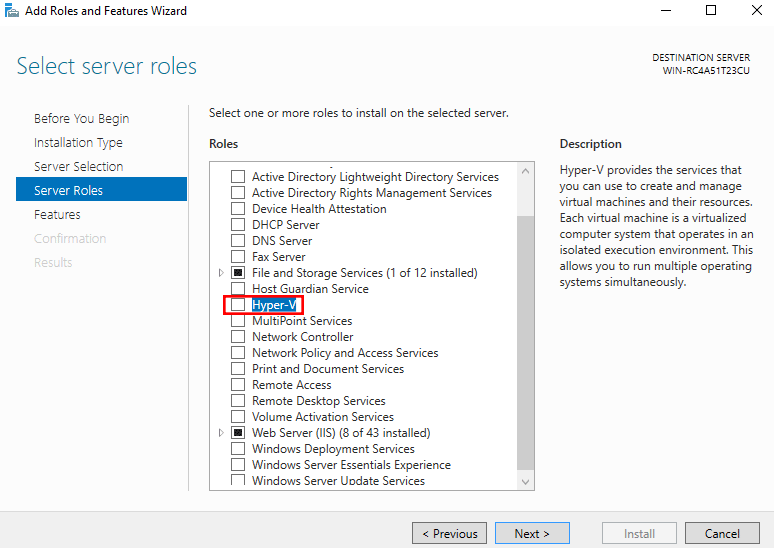Open the Installation Type step
The image size is (774, 548).
point(78,143)
